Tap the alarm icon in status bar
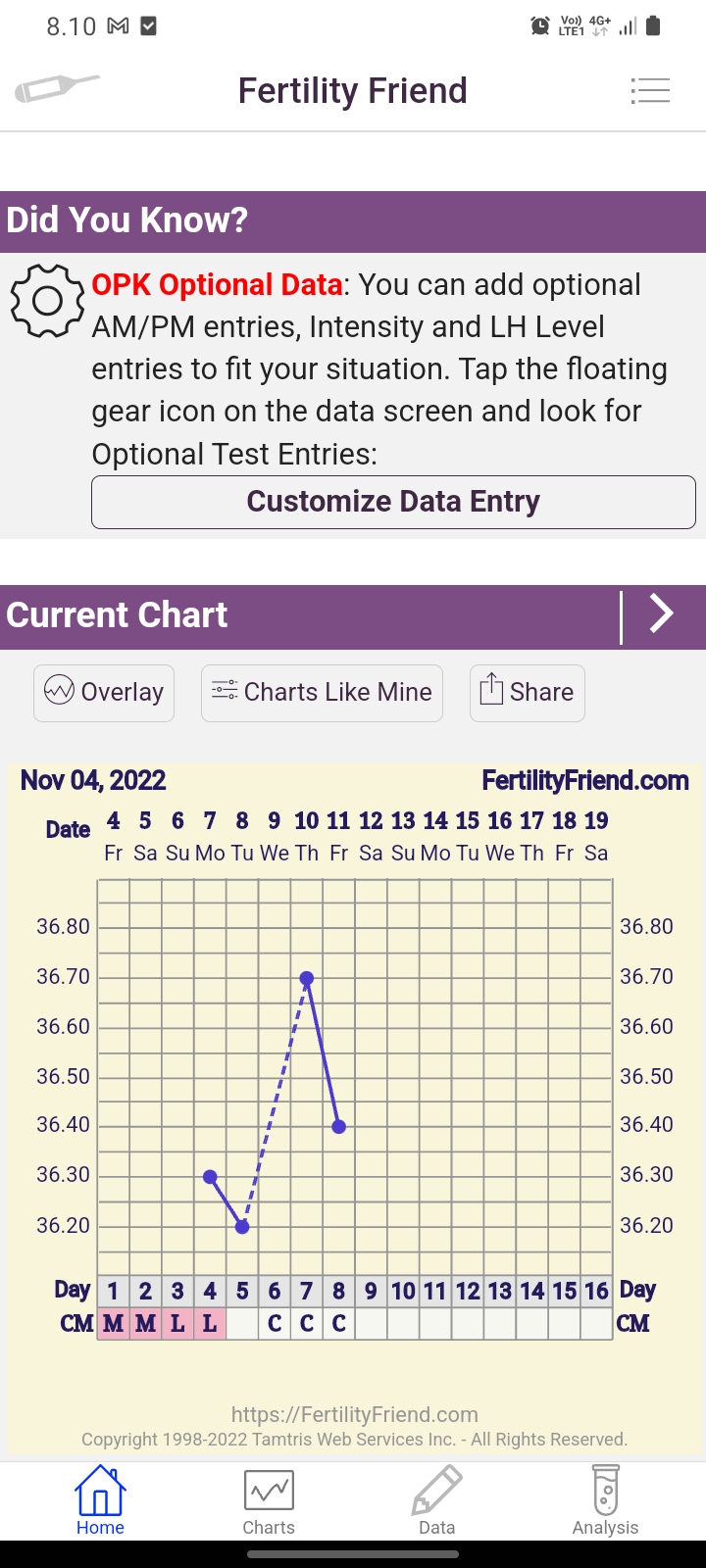 pos(540,26)
